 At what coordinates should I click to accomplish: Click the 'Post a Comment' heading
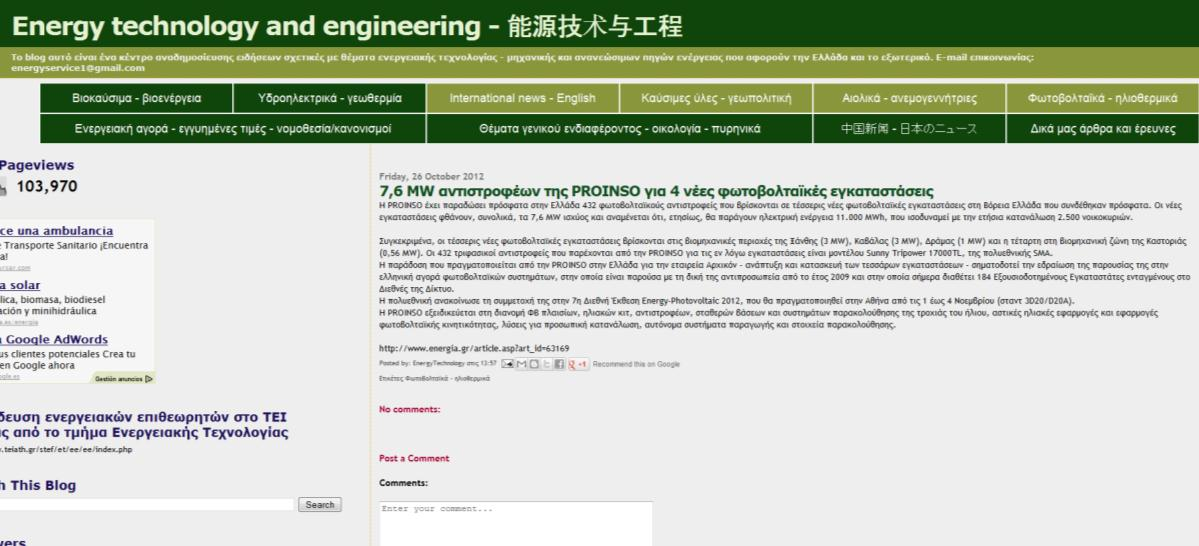[x=414, y=458]
